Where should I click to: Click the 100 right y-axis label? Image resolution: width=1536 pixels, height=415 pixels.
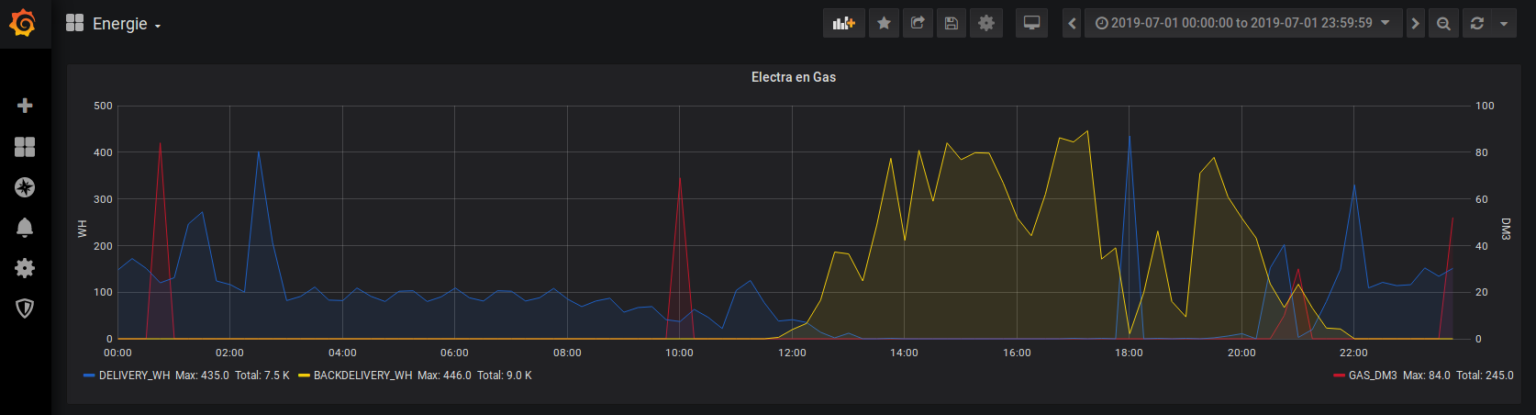click(x=1485, y=106)
